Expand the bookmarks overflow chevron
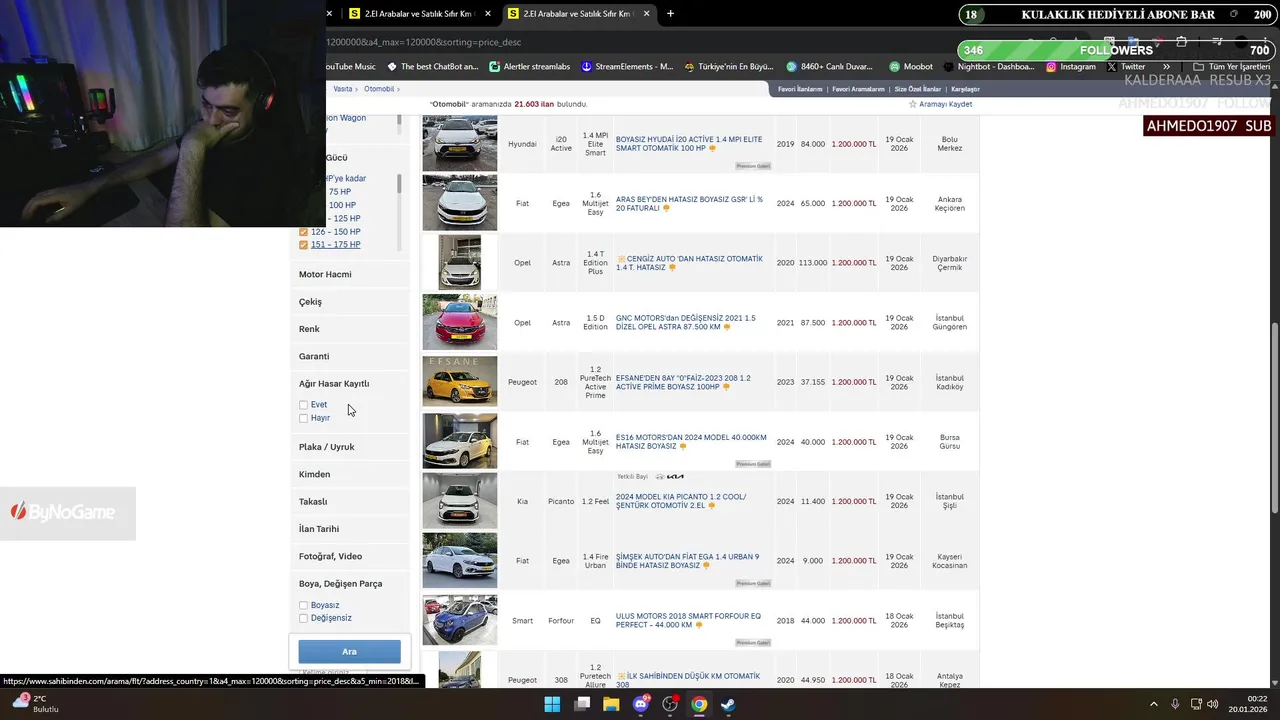Screen dimensions: 1280x720 [x=1166, y=66]
